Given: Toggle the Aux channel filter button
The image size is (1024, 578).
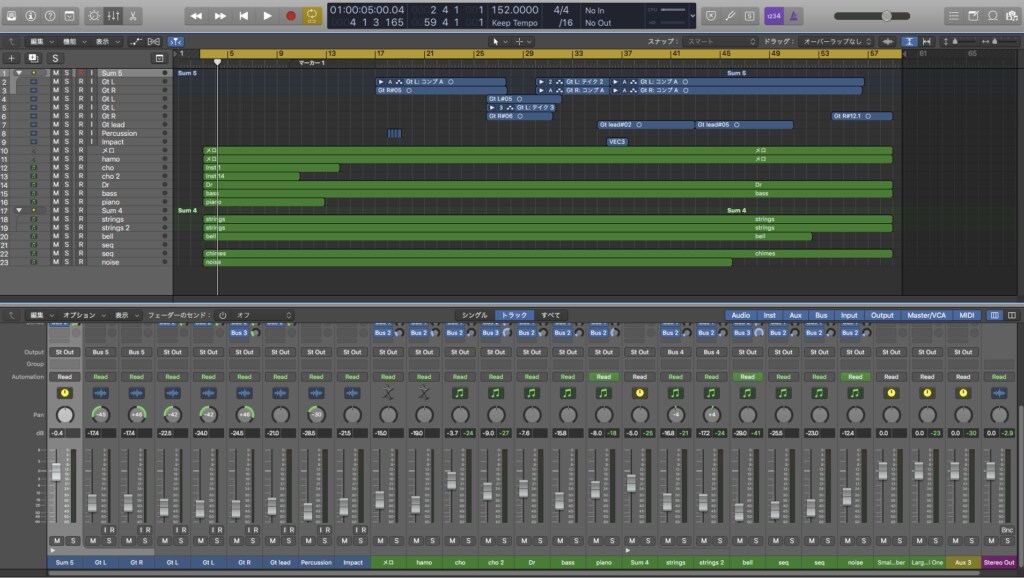Looking at the screenshot, I should (795, 315).
